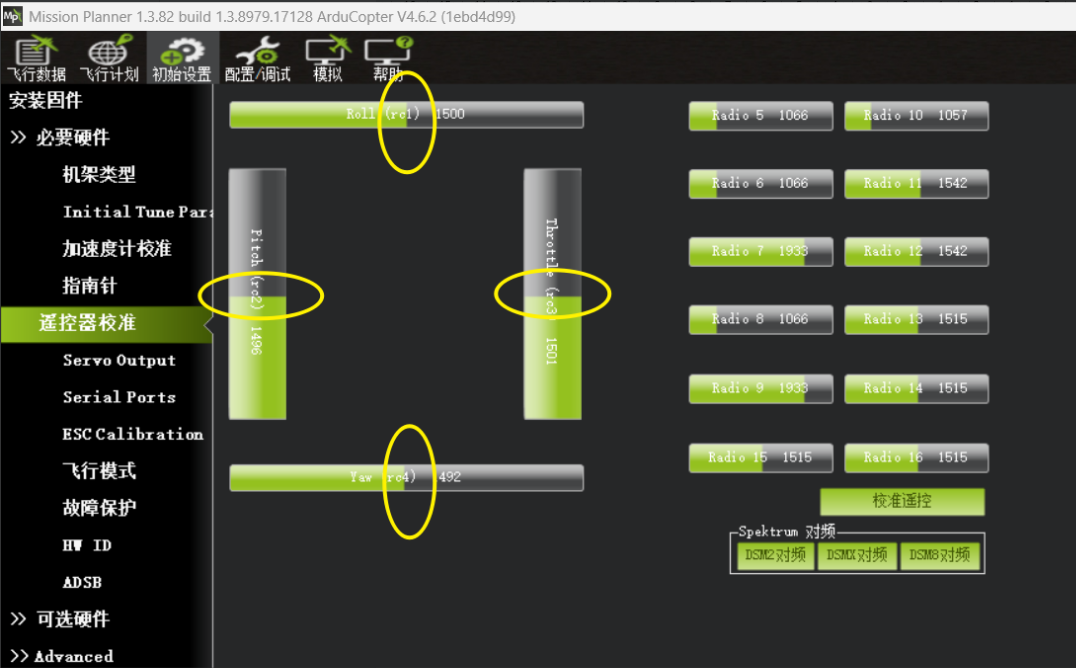1076x668 pixels.
Task: Go to ESC Calibration page
Action: click(x=132, y=434)
